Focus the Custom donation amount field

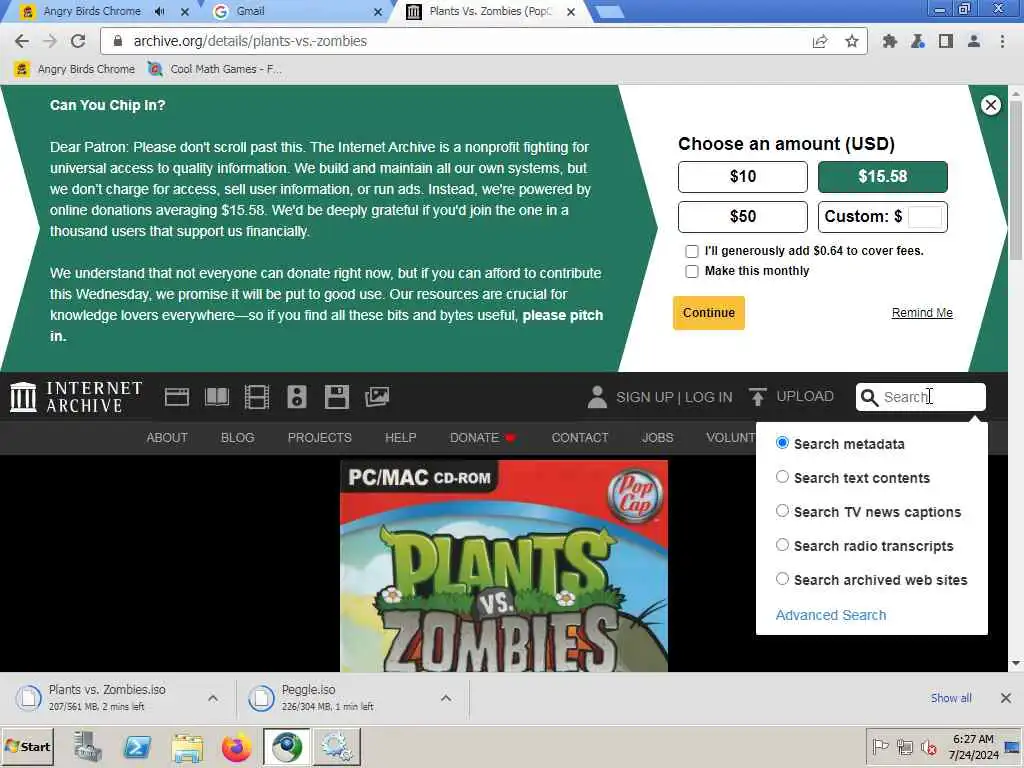[925, 217]
